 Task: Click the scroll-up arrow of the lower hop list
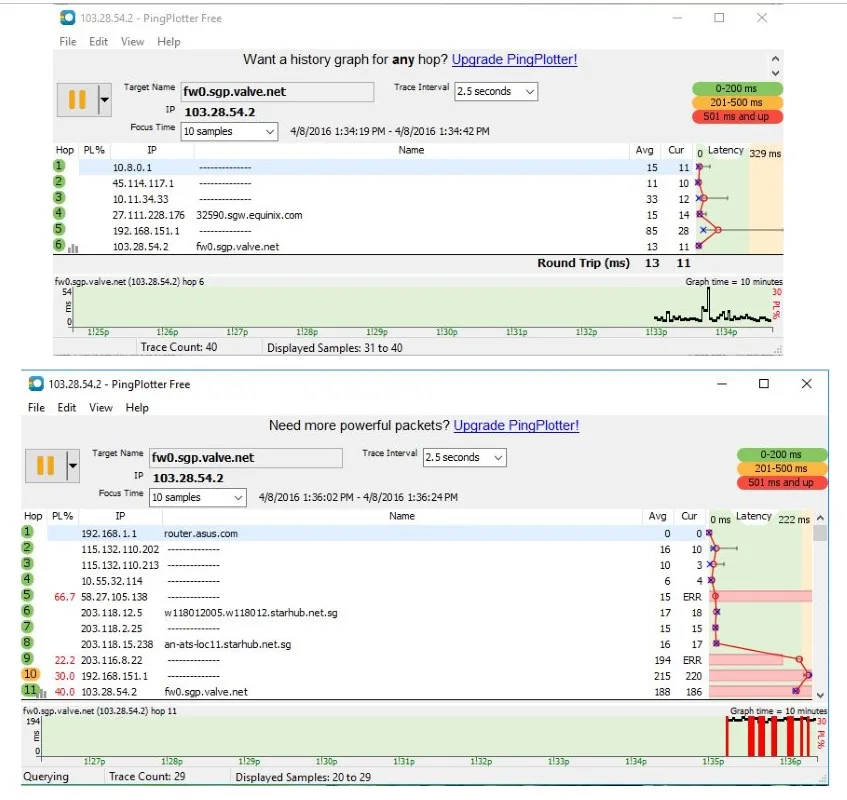(821, 517)
